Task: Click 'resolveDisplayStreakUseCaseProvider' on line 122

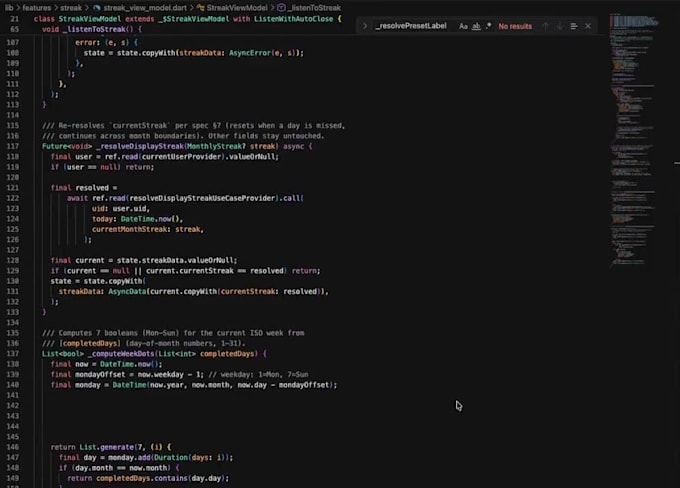Action: pyautogui.click(x=202, y=198)
